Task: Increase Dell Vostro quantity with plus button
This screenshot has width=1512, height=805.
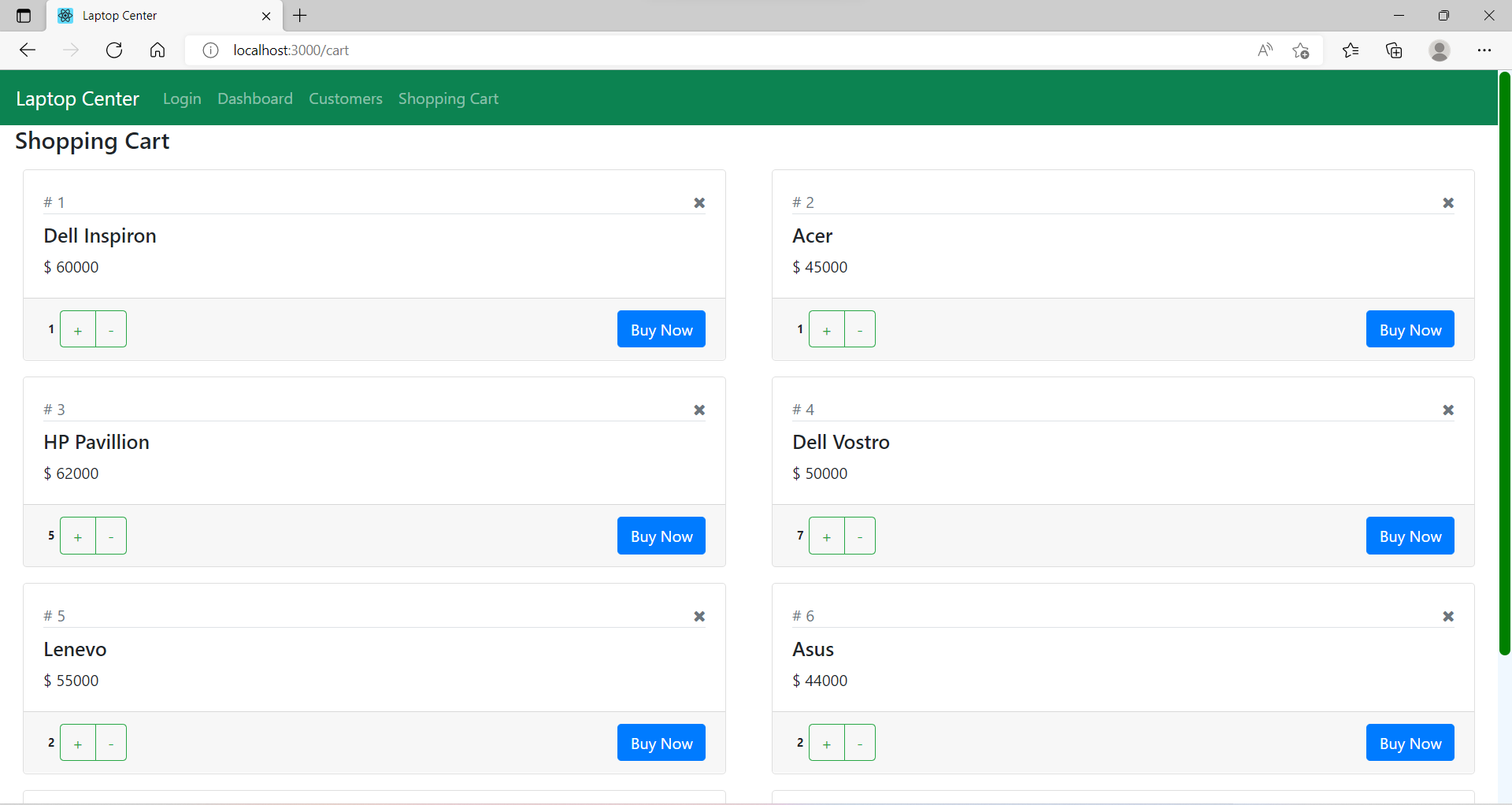Action: pyautogui.click(x=826, y=536)
